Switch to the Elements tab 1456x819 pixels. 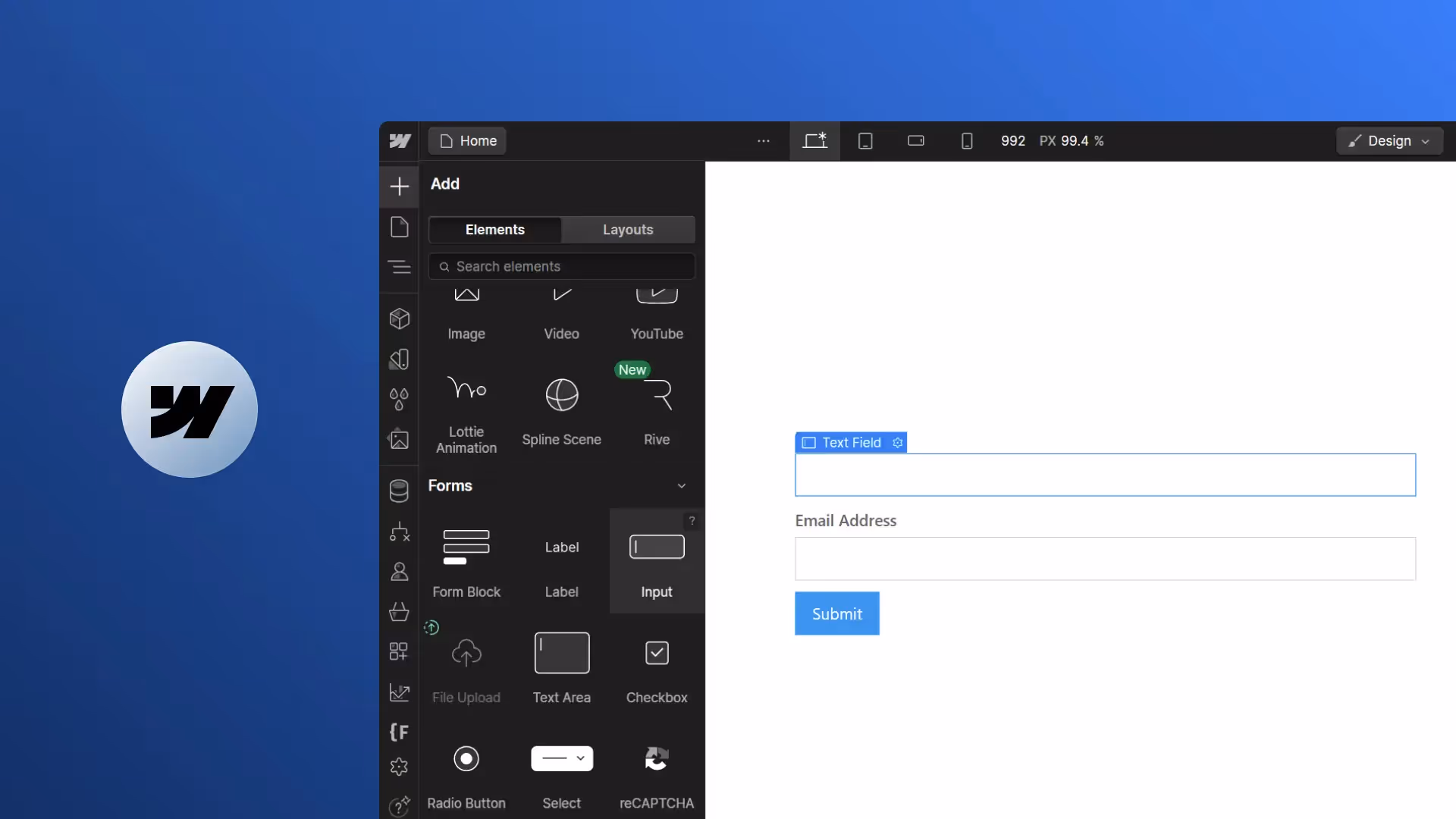[x=495, y=230]
